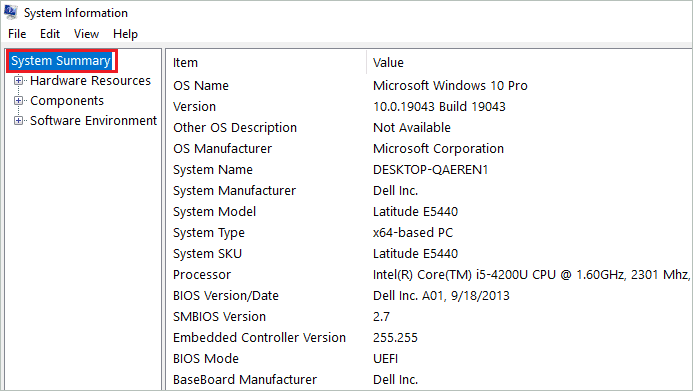Click the Intel Core i5-4200U processor value

click(532, 274)
